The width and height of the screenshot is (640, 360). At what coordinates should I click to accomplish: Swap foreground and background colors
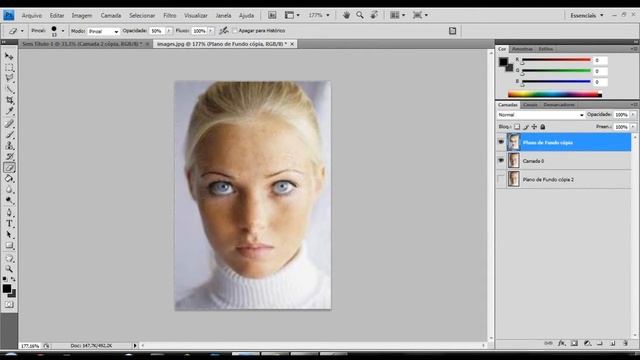coord(13,279)
